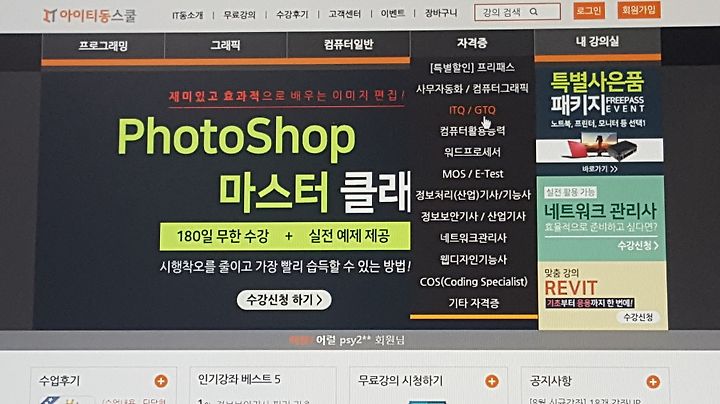Click 수강신청 button on the REVIT banner
Screen dimensions: 720x404
pyautogui.click(x=638, y=317)
